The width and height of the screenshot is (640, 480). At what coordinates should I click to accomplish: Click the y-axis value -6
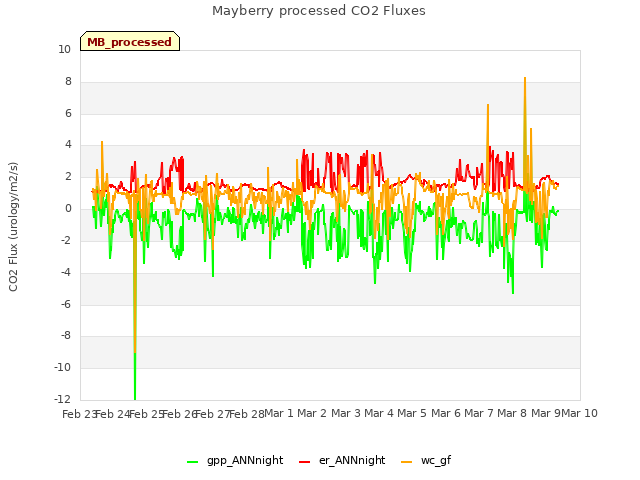66,304
